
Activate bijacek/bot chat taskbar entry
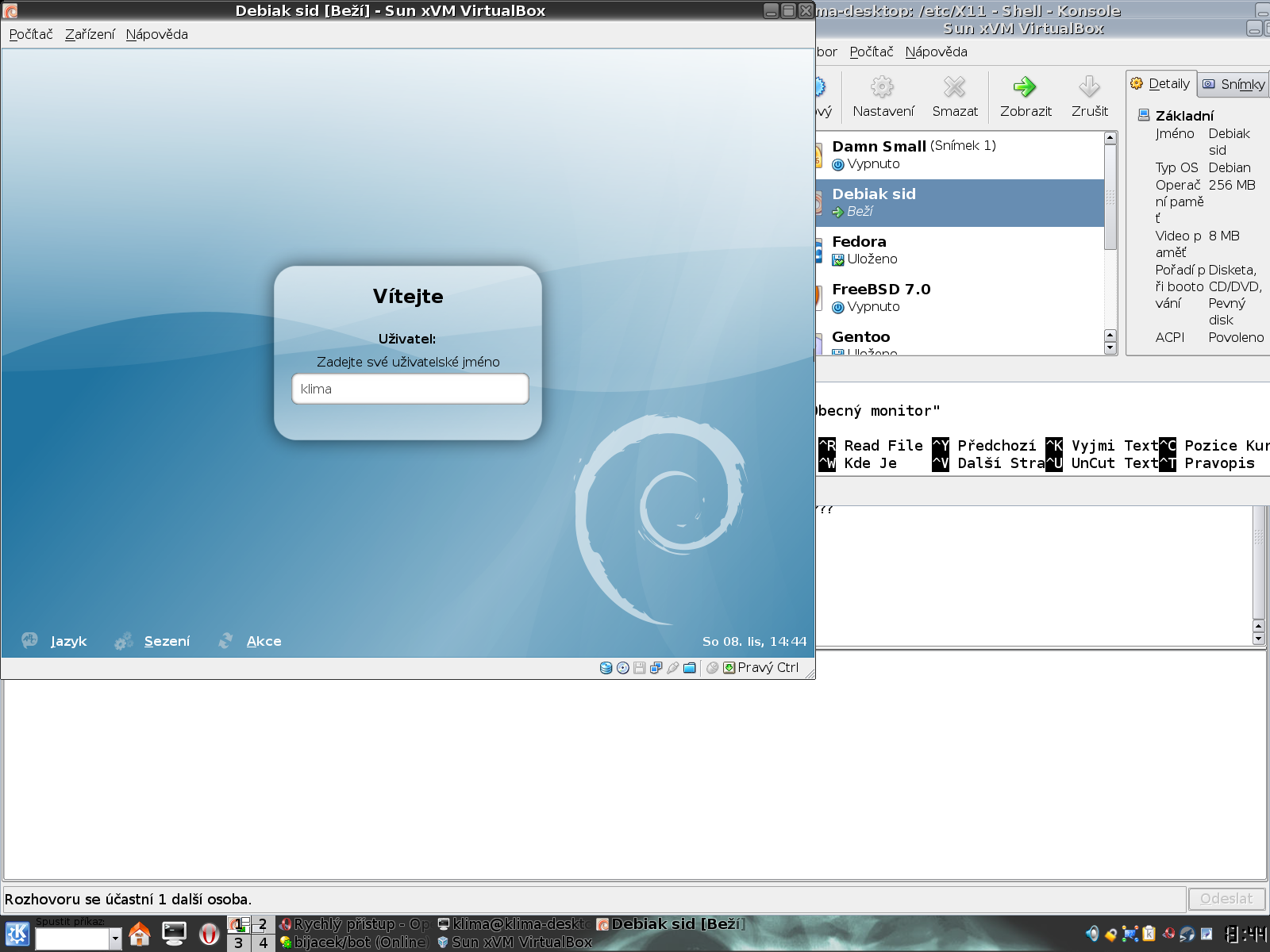click(354, 942)
